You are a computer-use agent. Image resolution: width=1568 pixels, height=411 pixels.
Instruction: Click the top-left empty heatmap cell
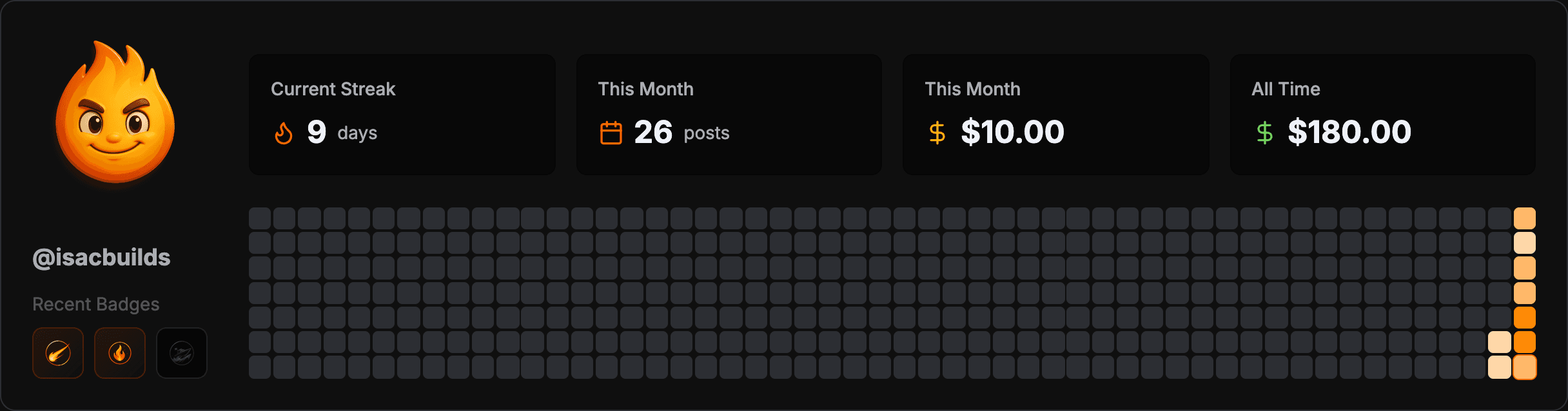pos(260,218)
